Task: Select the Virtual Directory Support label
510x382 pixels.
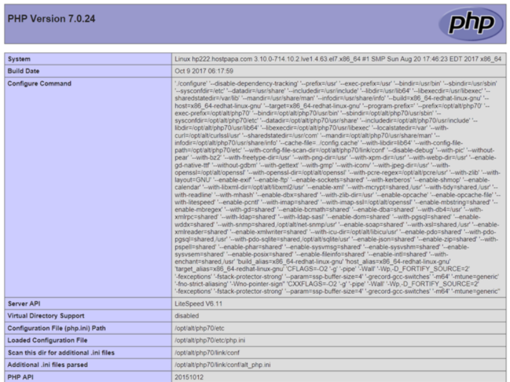Action: 46,316
